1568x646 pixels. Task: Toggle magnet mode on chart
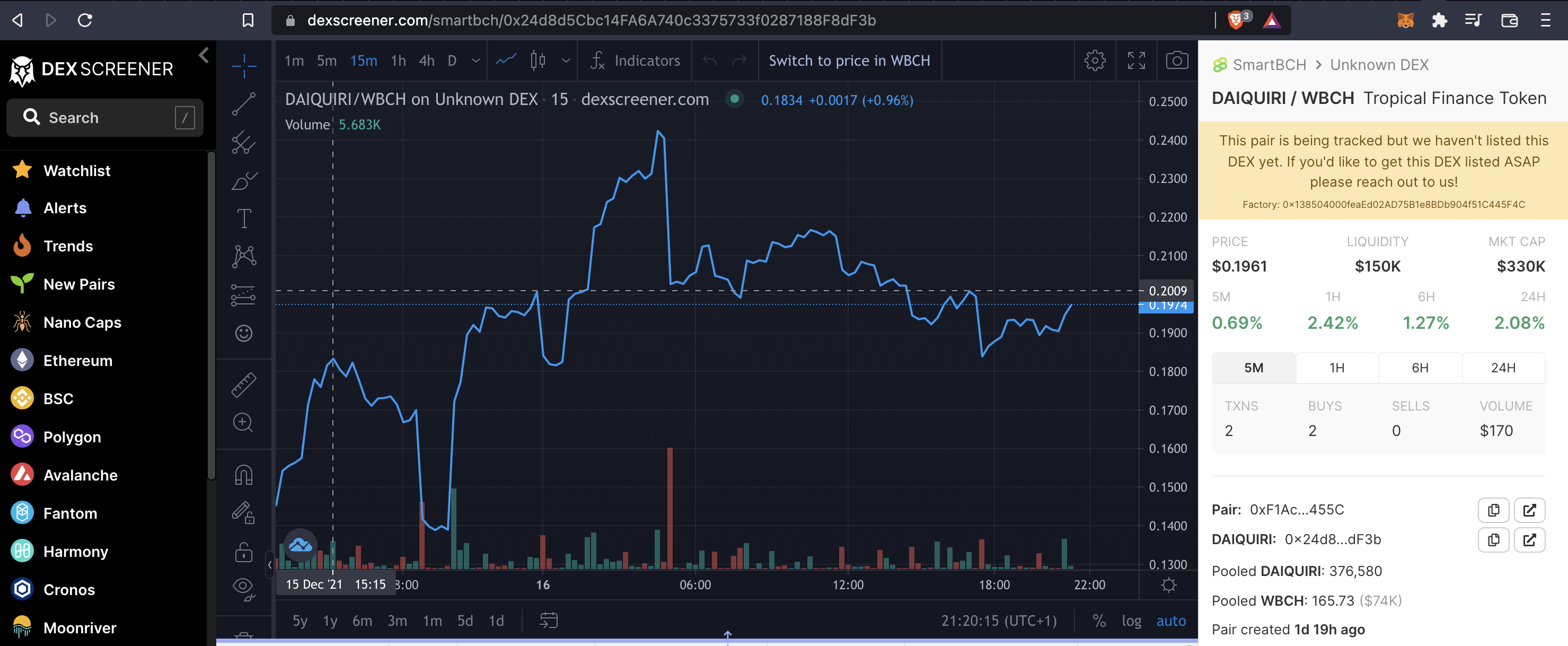pyautogui.click(x=243, y=475)
